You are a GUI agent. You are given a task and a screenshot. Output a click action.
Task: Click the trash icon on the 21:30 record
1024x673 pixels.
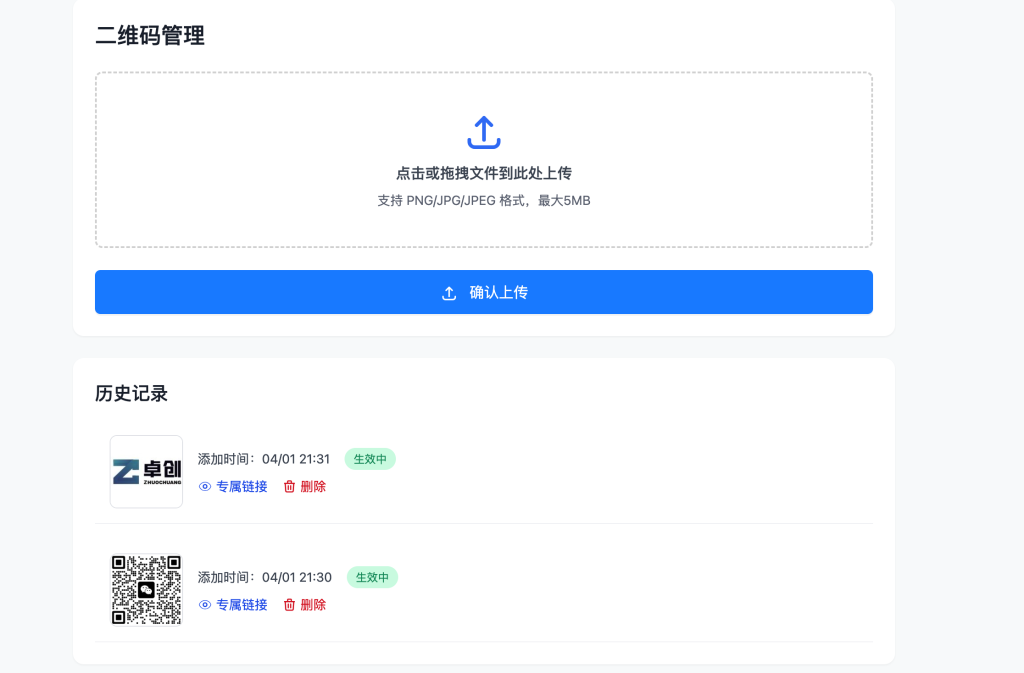[x=289, y=605]
